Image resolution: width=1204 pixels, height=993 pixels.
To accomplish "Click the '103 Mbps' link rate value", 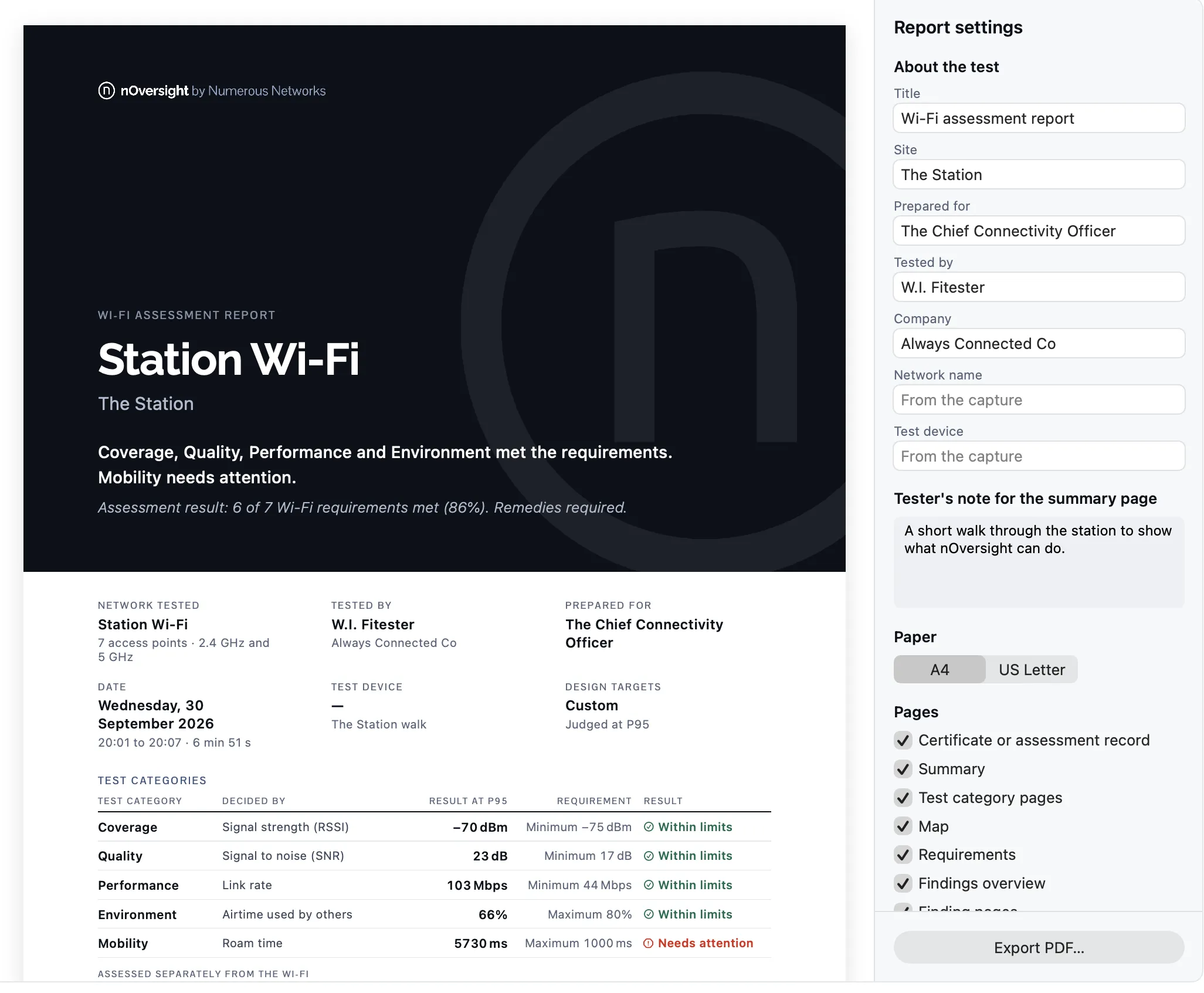I will 477,885.
